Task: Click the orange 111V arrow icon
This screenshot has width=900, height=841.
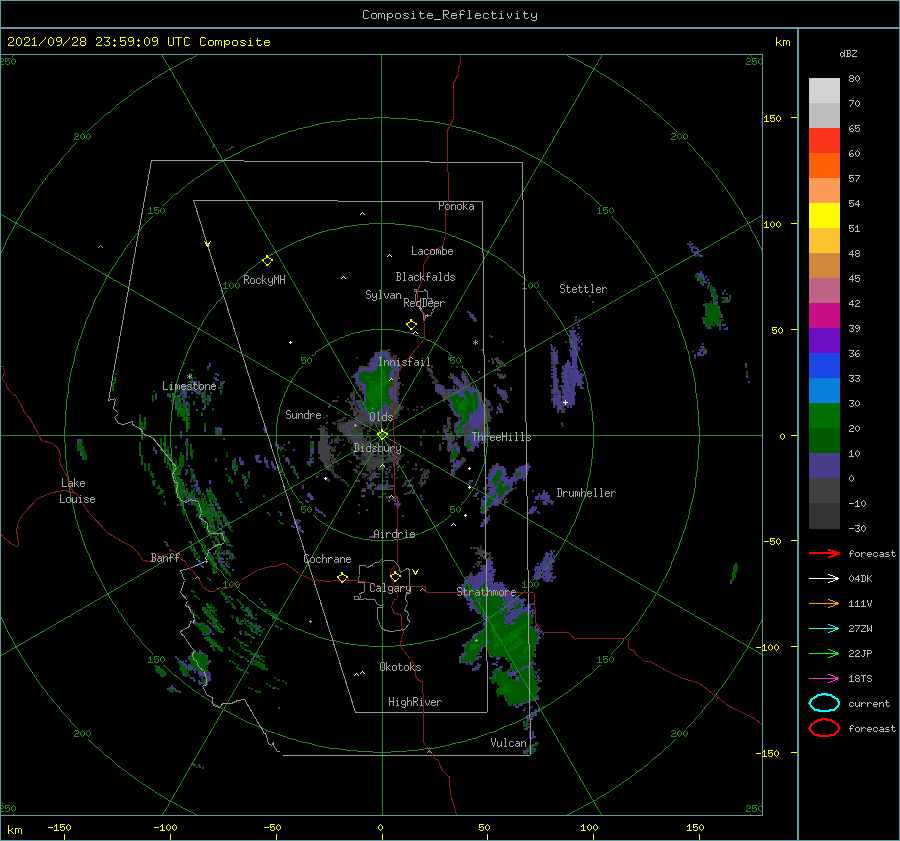Action: pyautogui.click(x=824, y=603)
